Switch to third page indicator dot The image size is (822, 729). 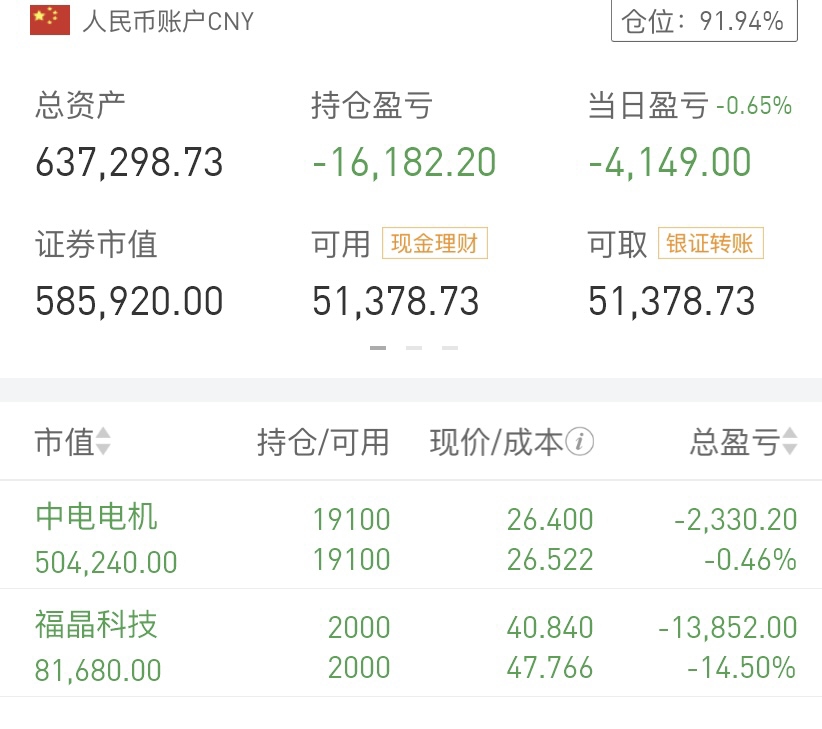(450, 348)
